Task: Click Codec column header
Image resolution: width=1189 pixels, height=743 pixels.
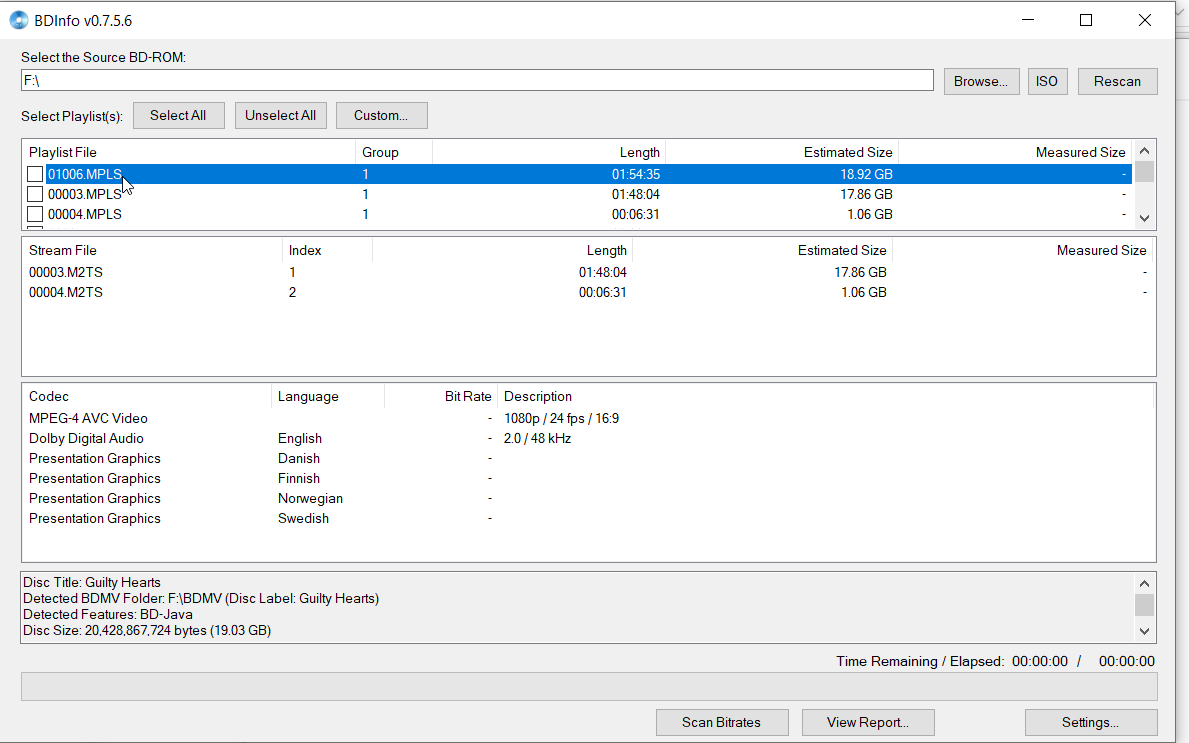Action: click(x=146, y=397)
